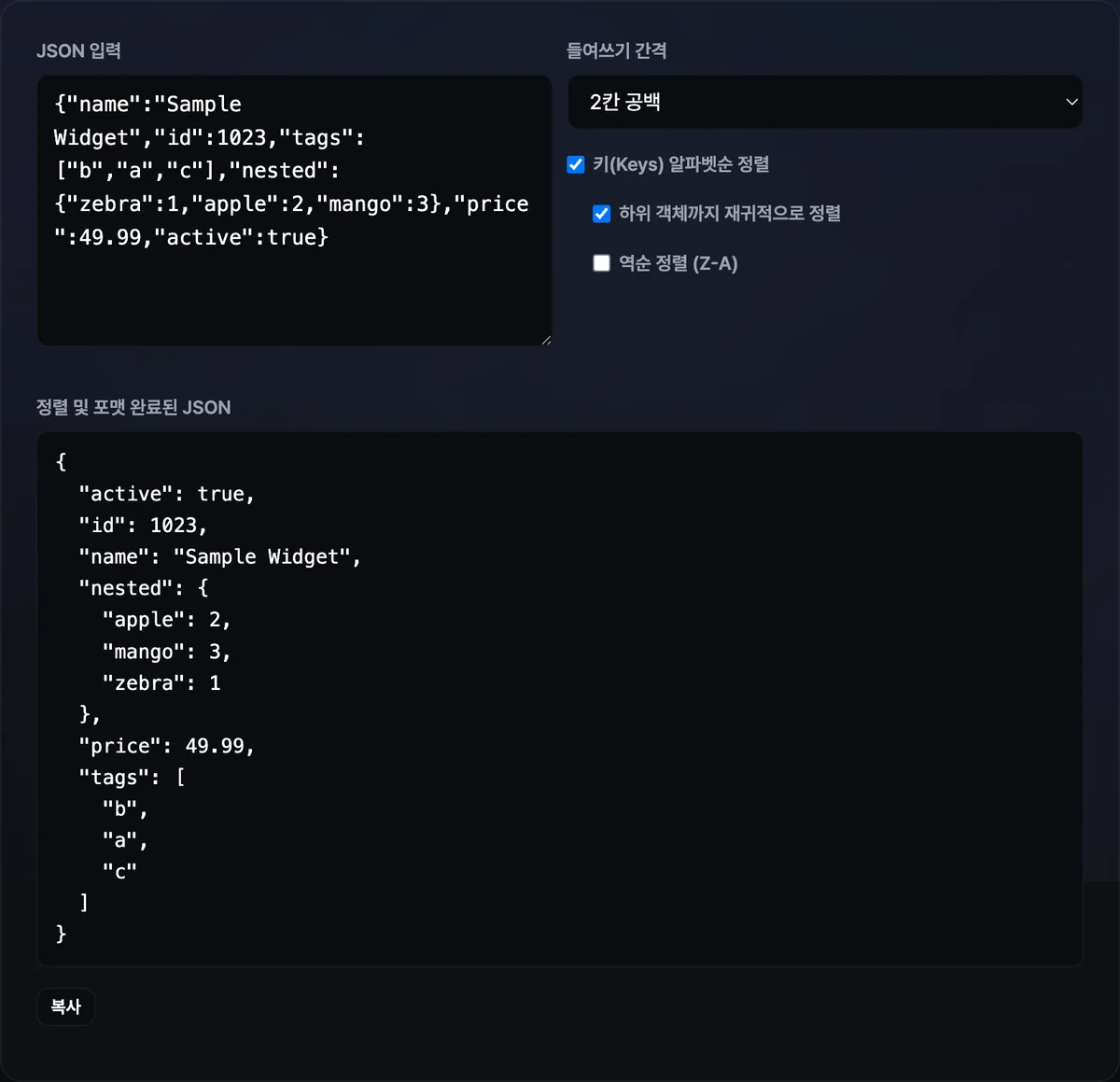Click the JSON 입력 heading label

(78, 50)
